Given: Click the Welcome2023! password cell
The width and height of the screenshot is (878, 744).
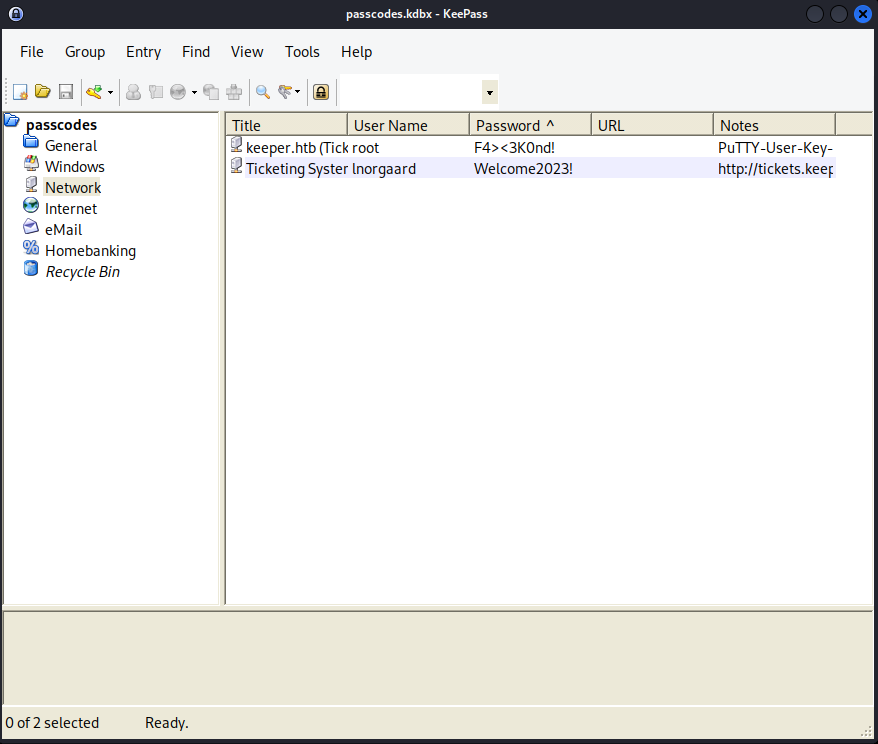Looking at the screenshot, I should [x=524, y=169].
